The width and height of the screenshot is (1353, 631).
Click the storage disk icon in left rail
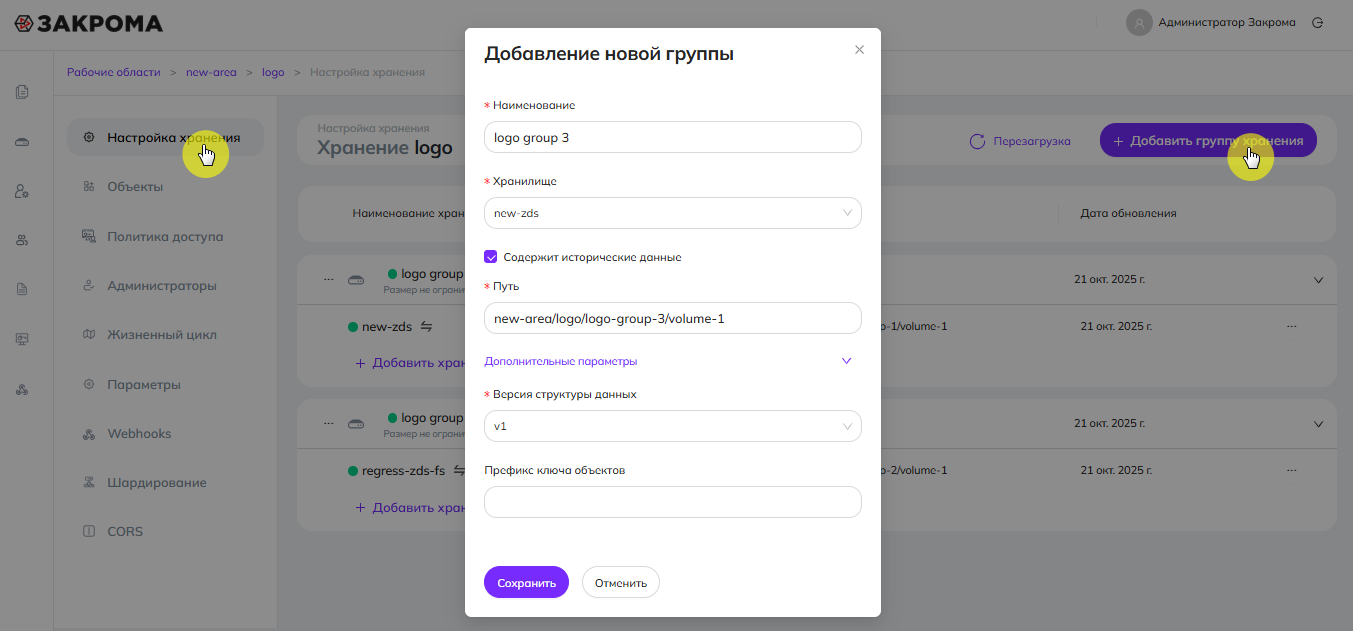(22, 142)
